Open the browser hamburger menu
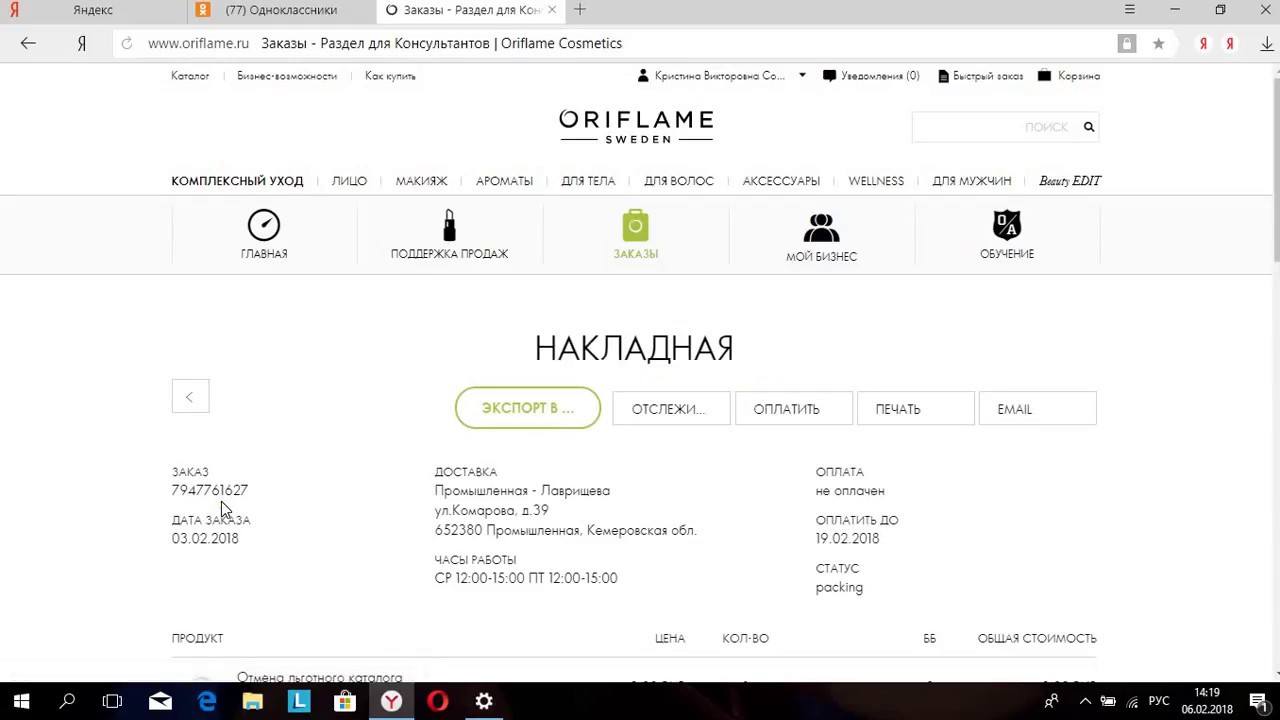 pyautogui.click(x=1130, y=10)
